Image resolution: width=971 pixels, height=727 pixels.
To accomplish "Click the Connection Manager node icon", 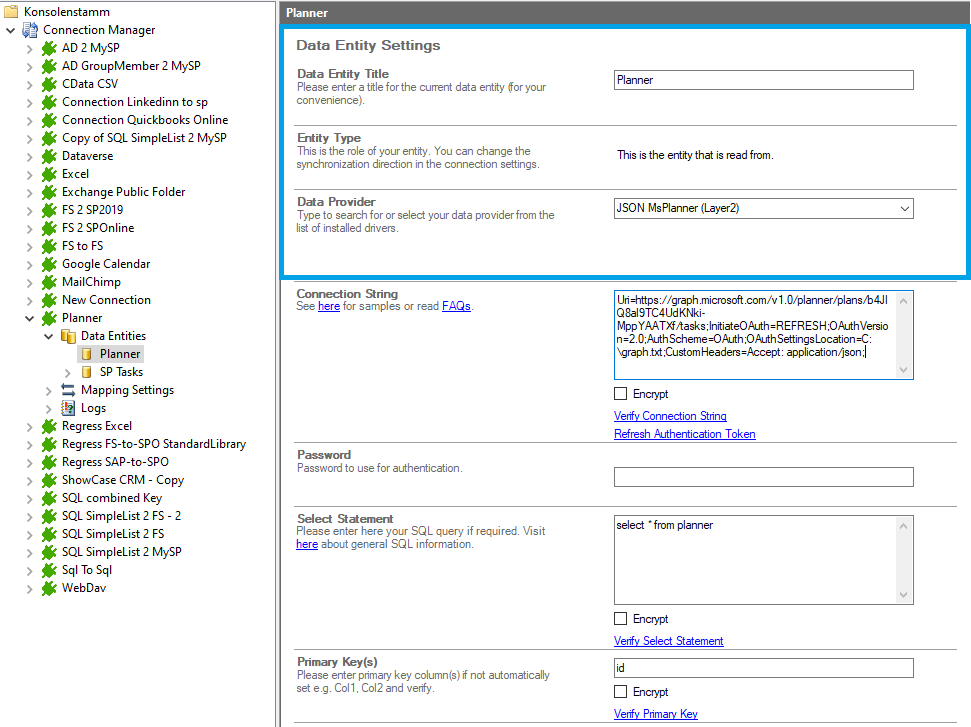I will click(30, 30).
